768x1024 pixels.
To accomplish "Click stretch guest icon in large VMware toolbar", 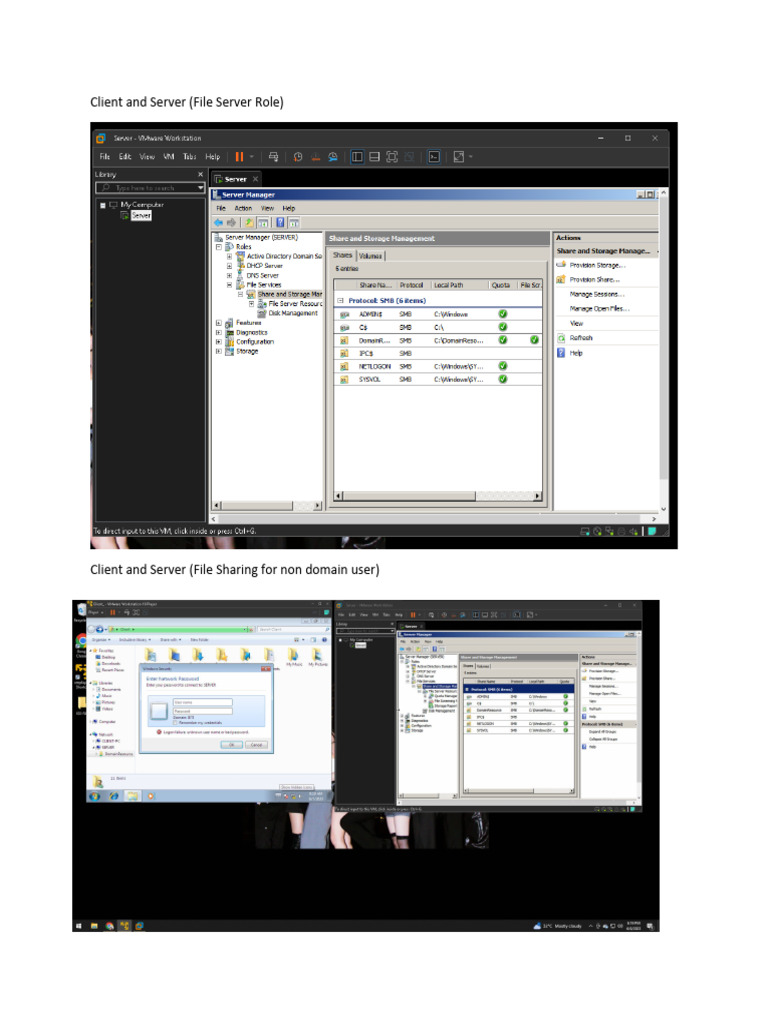I will [x=458, y=157].
